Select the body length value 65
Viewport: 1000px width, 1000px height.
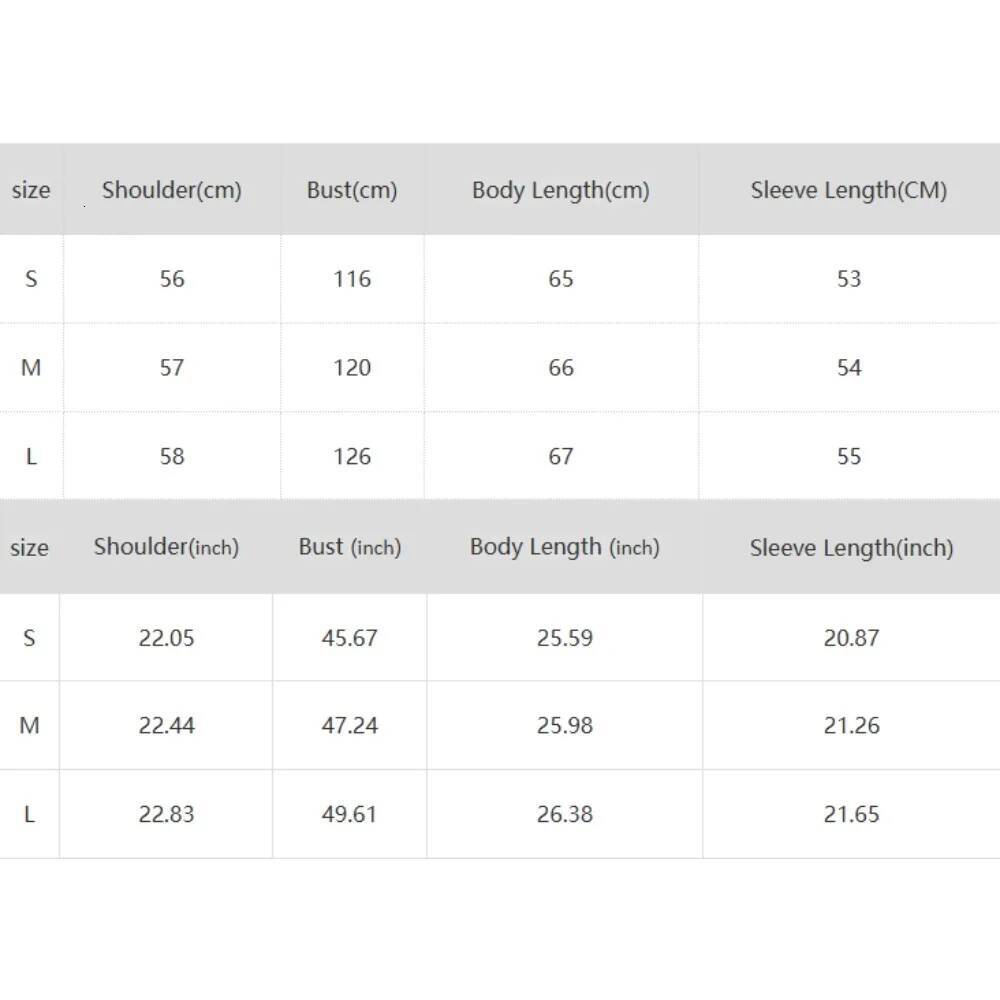[x=561, y=279]
